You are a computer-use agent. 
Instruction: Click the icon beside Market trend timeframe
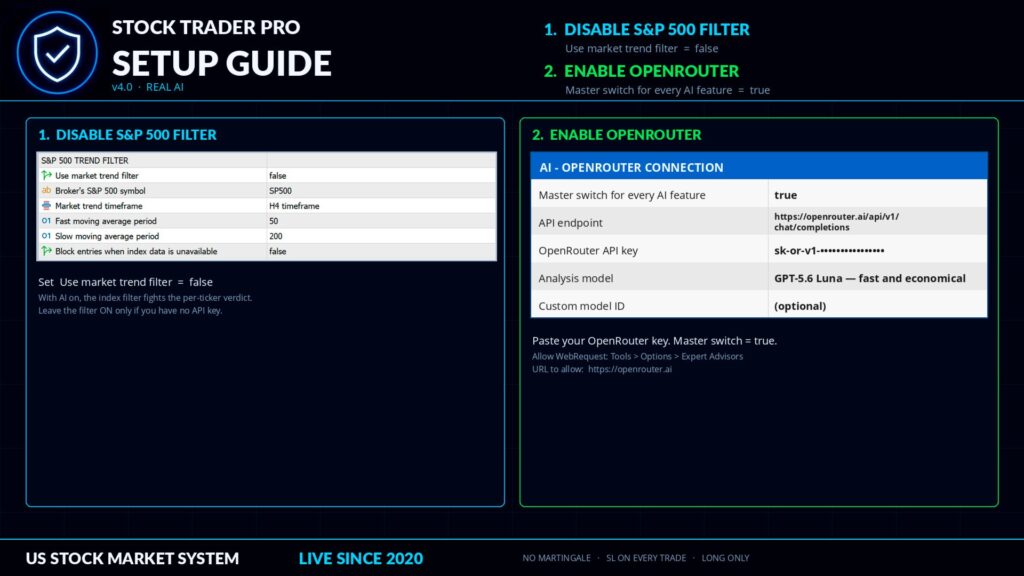tap(46, 205)
